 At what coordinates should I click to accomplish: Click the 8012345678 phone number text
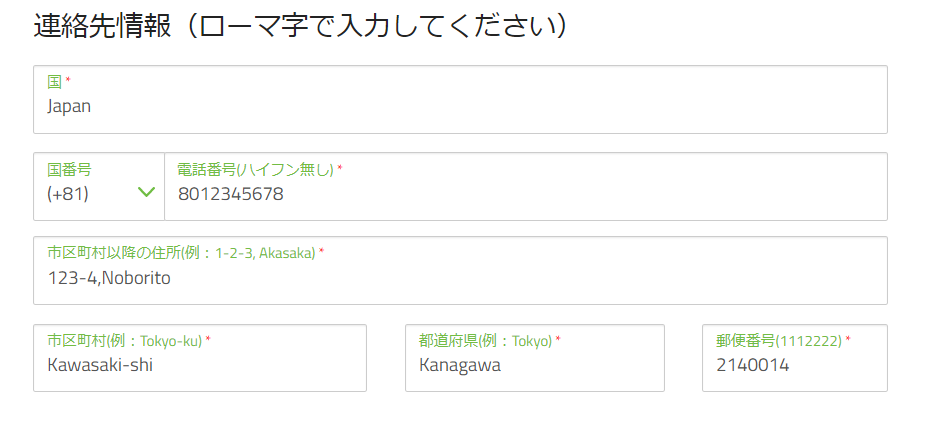coord(230,194)
